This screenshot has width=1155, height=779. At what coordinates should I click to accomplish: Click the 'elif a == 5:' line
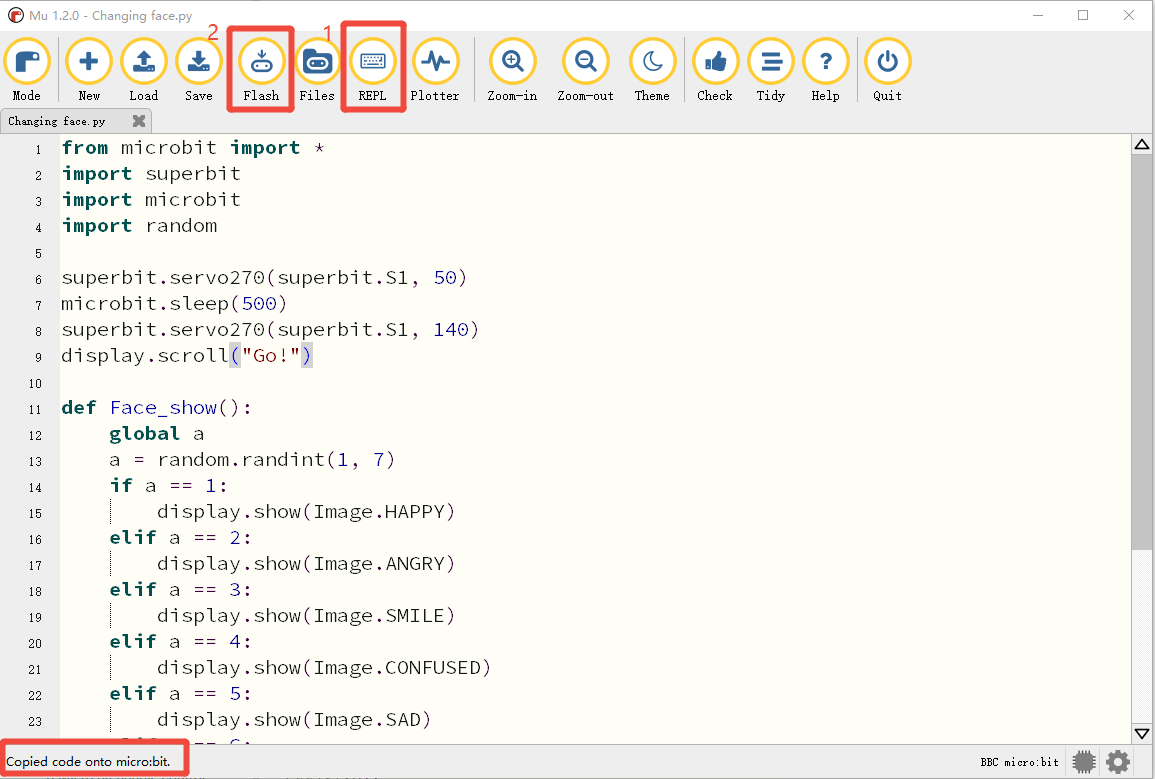[180, 694]
